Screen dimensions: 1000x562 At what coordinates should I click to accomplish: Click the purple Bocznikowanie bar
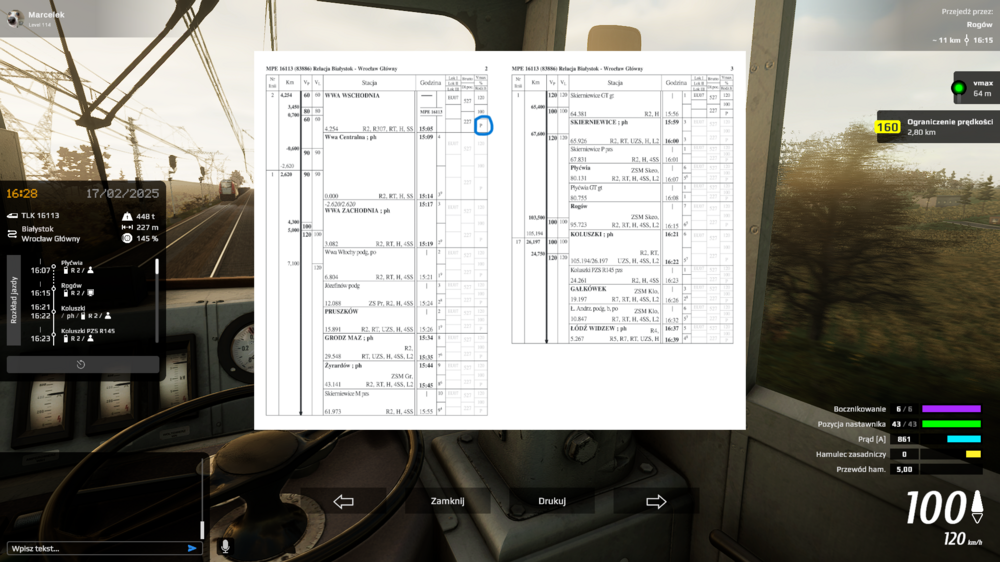[951, 409]
